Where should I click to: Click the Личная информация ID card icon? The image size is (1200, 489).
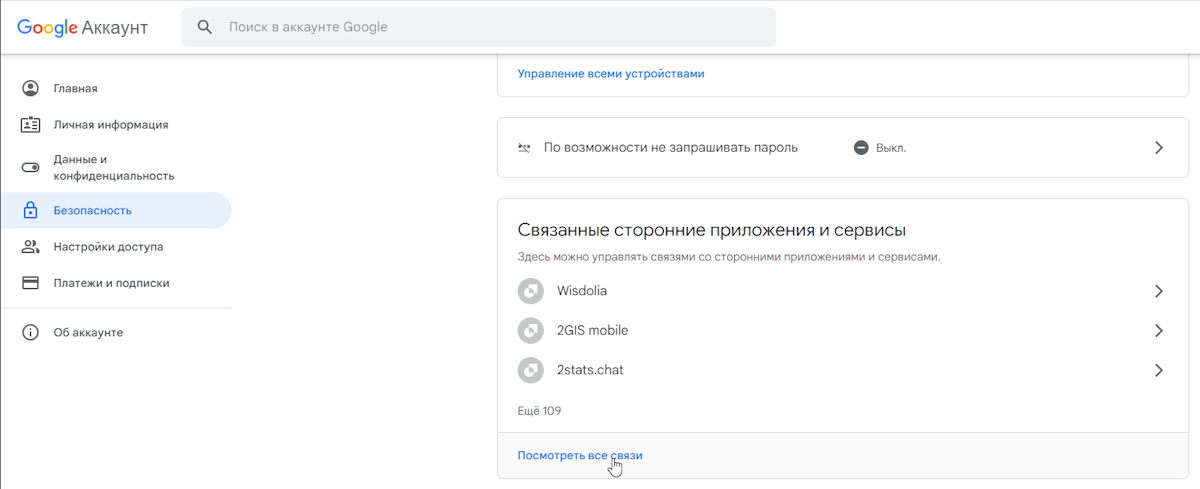[31, 125]
